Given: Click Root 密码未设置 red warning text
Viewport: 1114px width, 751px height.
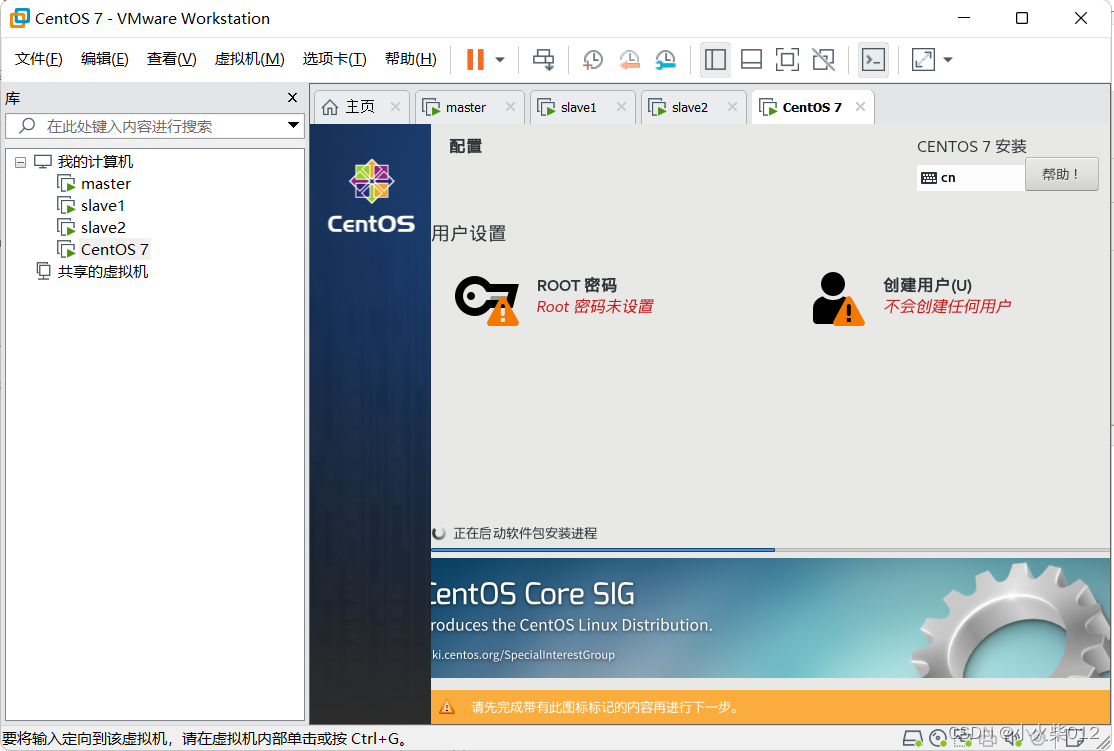Looking at the screenshot, I should tap(595, 307).
